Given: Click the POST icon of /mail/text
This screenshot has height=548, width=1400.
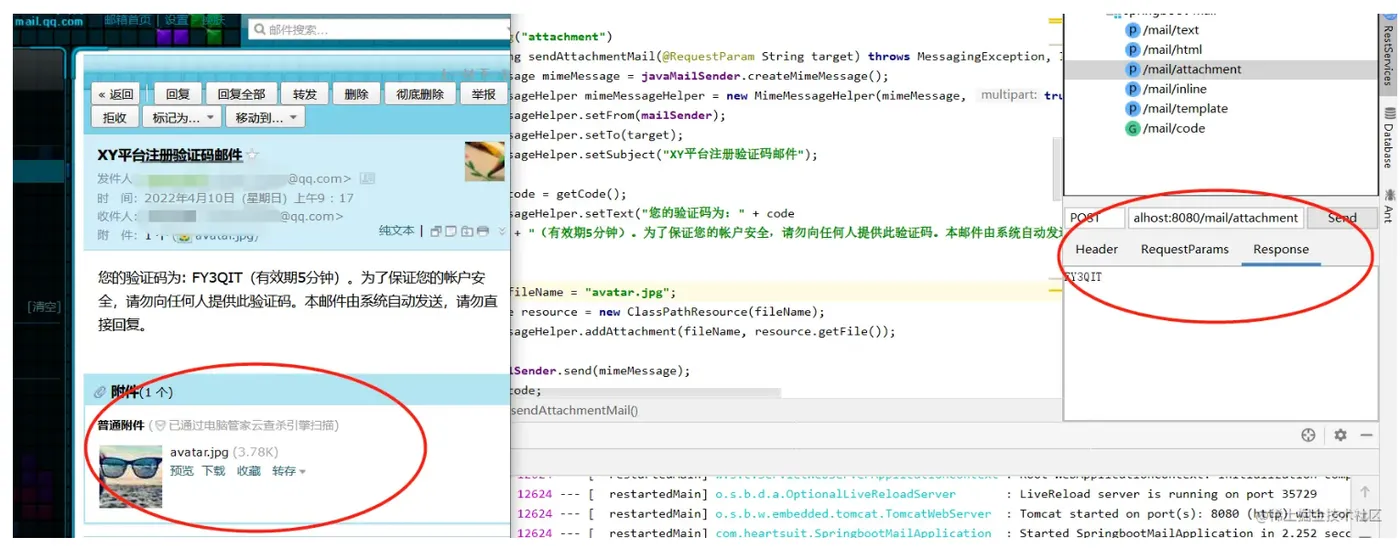Looking at the screenshot, I should coord(1133,30).
